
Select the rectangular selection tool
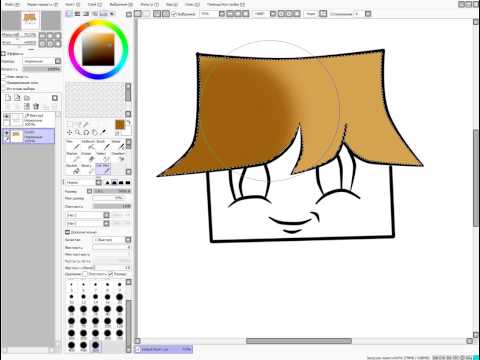[x=69, y=124]
